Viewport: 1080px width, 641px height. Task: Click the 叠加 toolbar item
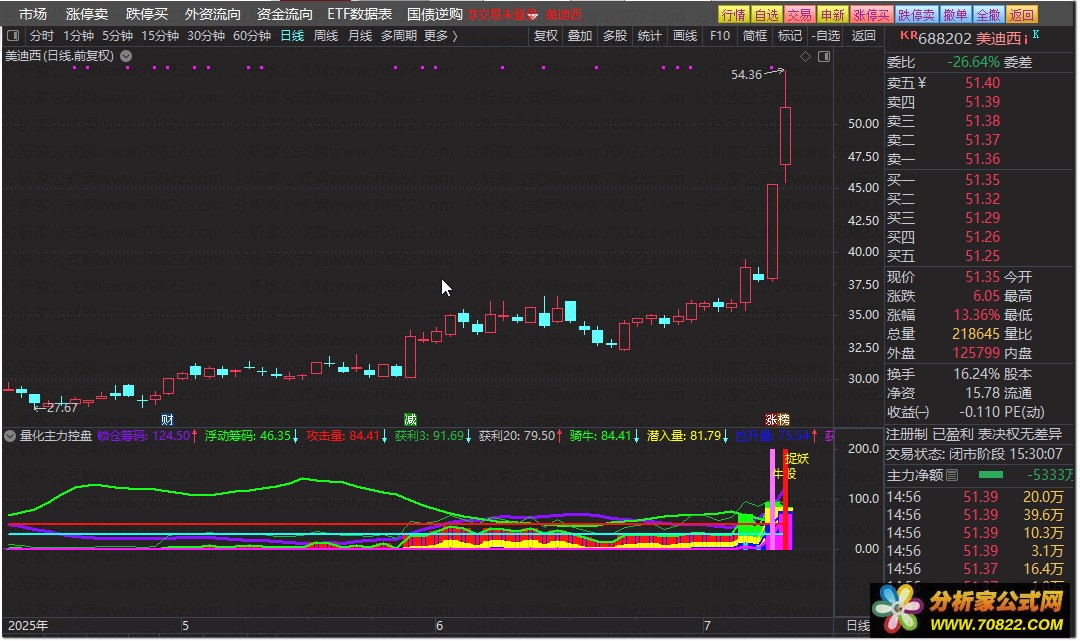[580, 35]
